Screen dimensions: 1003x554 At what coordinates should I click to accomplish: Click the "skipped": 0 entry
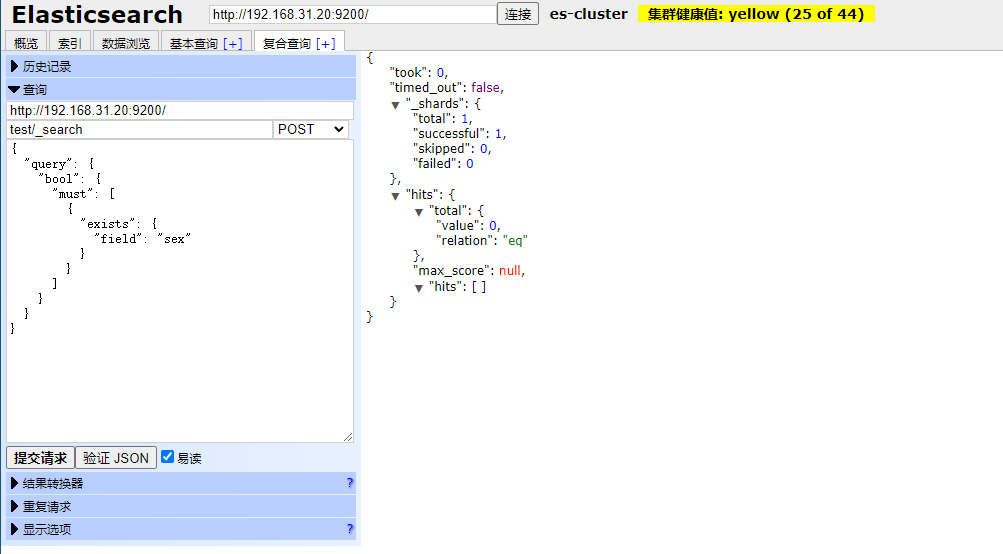(452, 148)
